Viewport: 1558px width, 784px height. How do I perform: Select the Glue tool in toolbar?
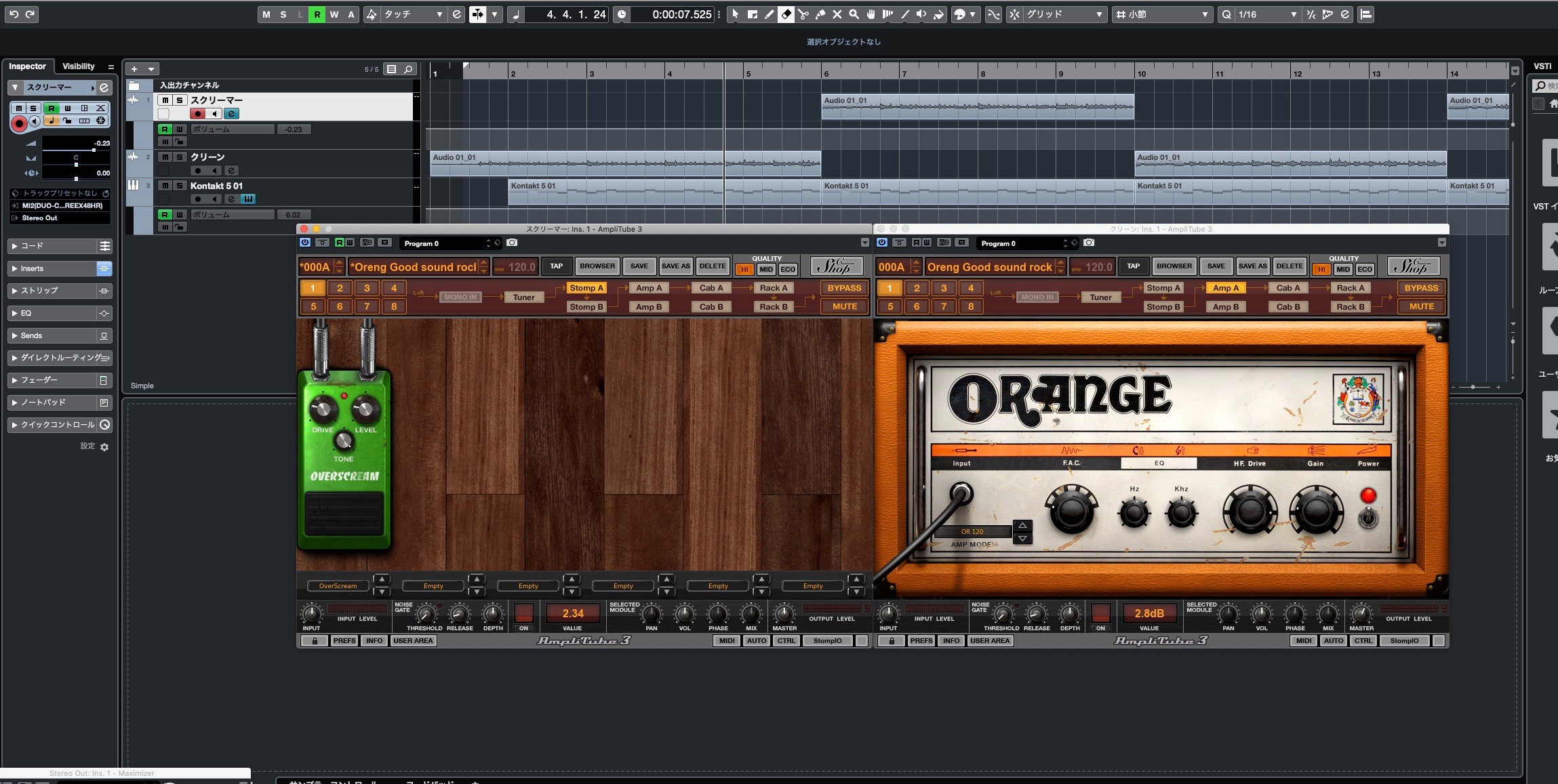[x=820, y=14]
